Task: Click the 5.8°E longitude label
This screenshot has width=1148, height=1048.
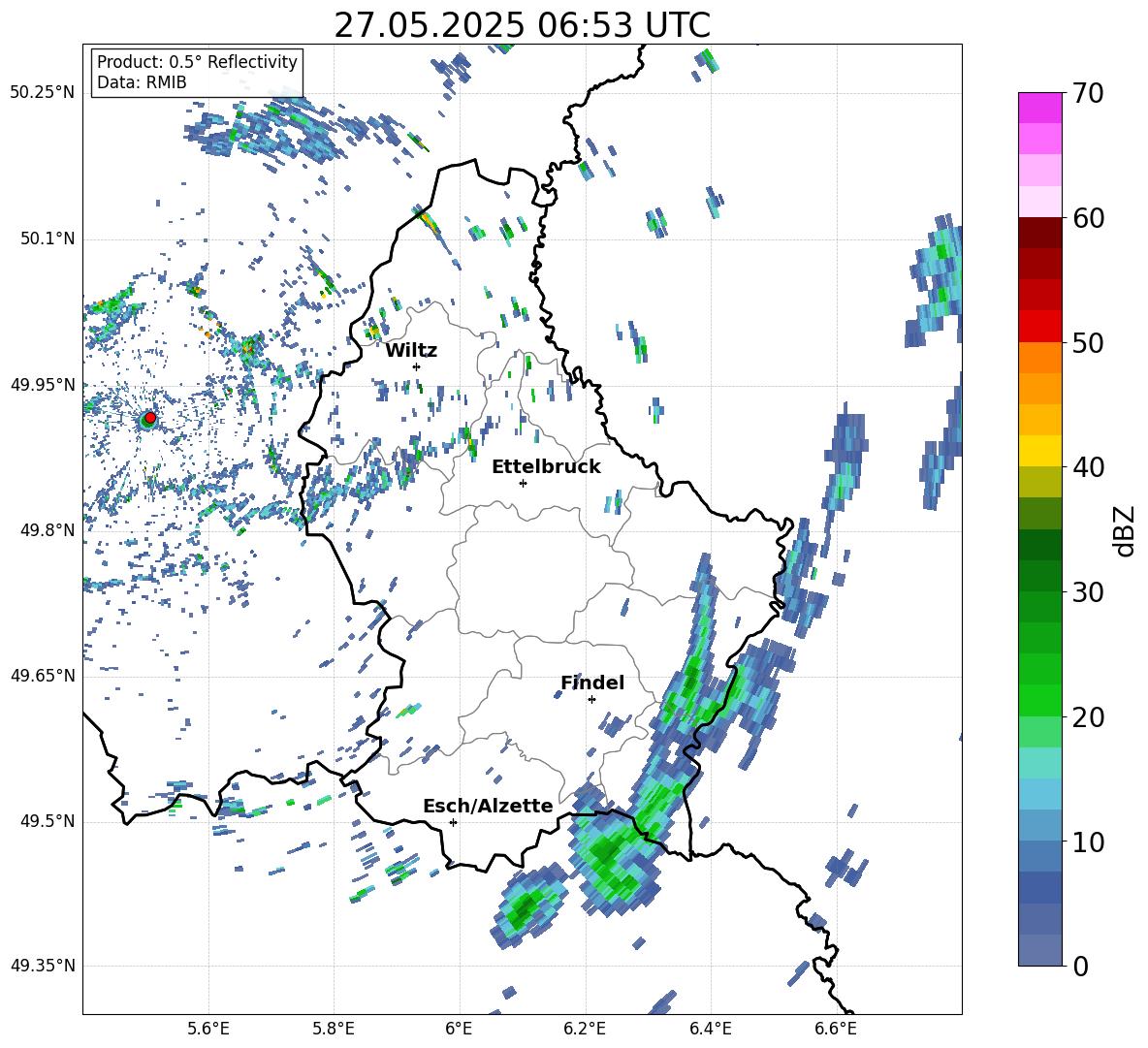Action: (334, 1030)
